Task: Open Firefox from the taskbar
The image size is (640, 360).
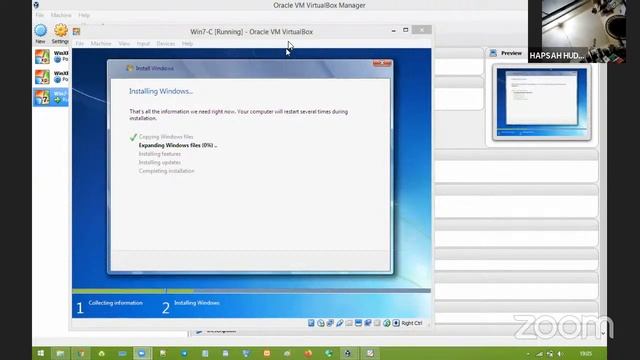Action: click(x=308, y=353)
